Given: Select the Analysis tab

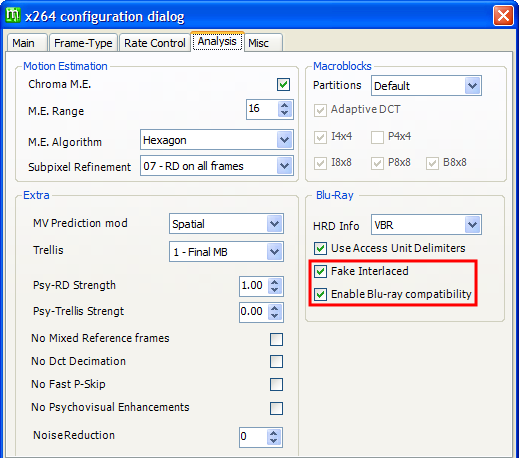Looking at the screenshot, I should 217,42.
